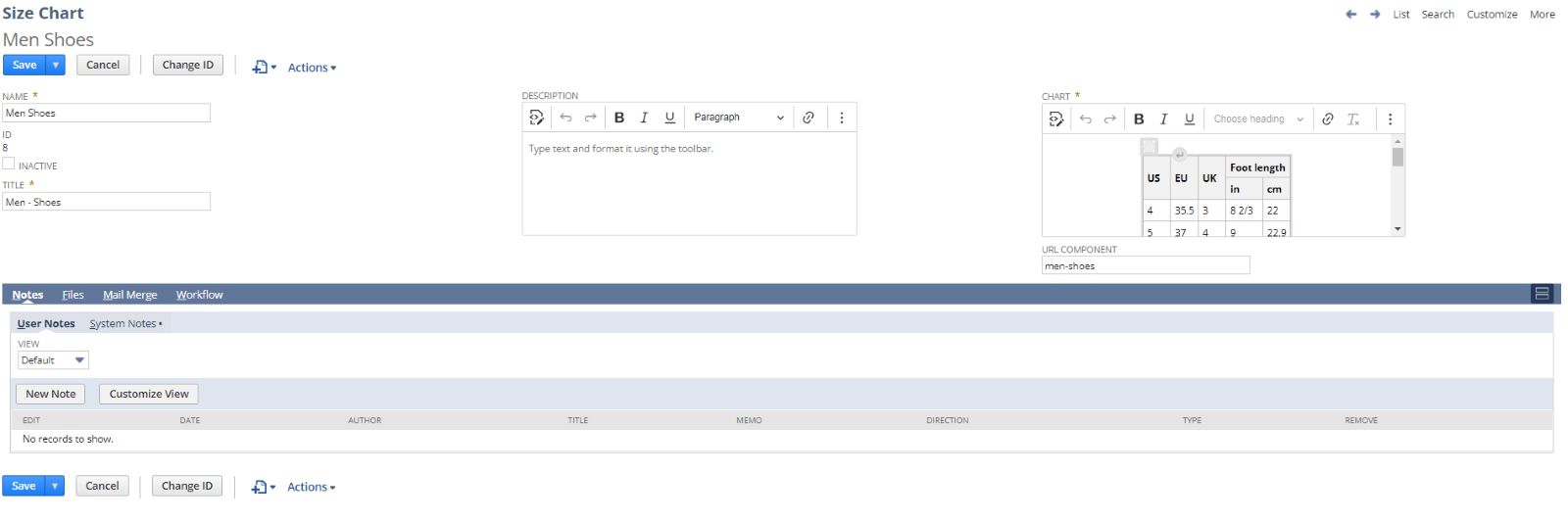Screen dimensions: 1568x521
Task: Open the top Actions menu
Action: pyautogui.click(x=312, y=68)
